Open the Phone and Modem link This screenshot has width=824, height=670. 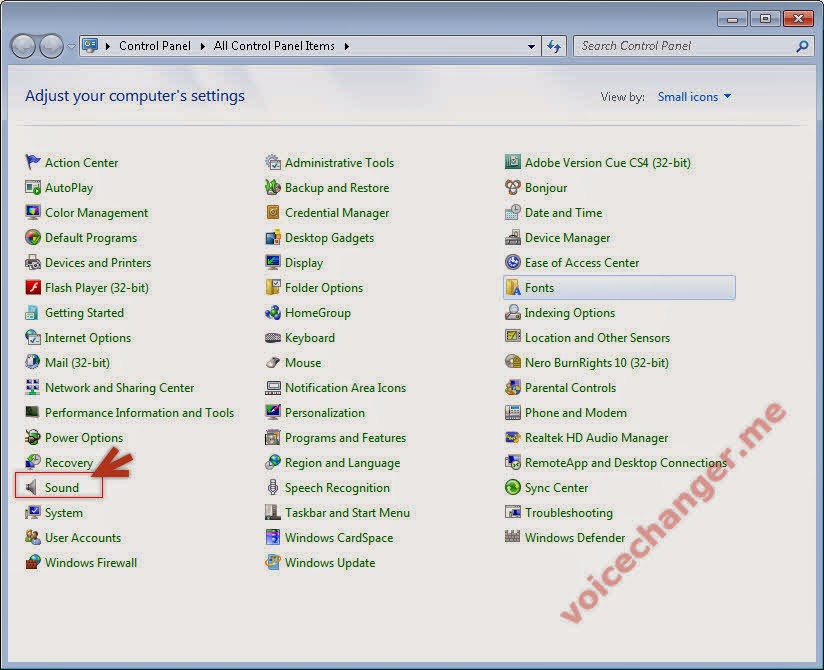click(x=575, y=413)
